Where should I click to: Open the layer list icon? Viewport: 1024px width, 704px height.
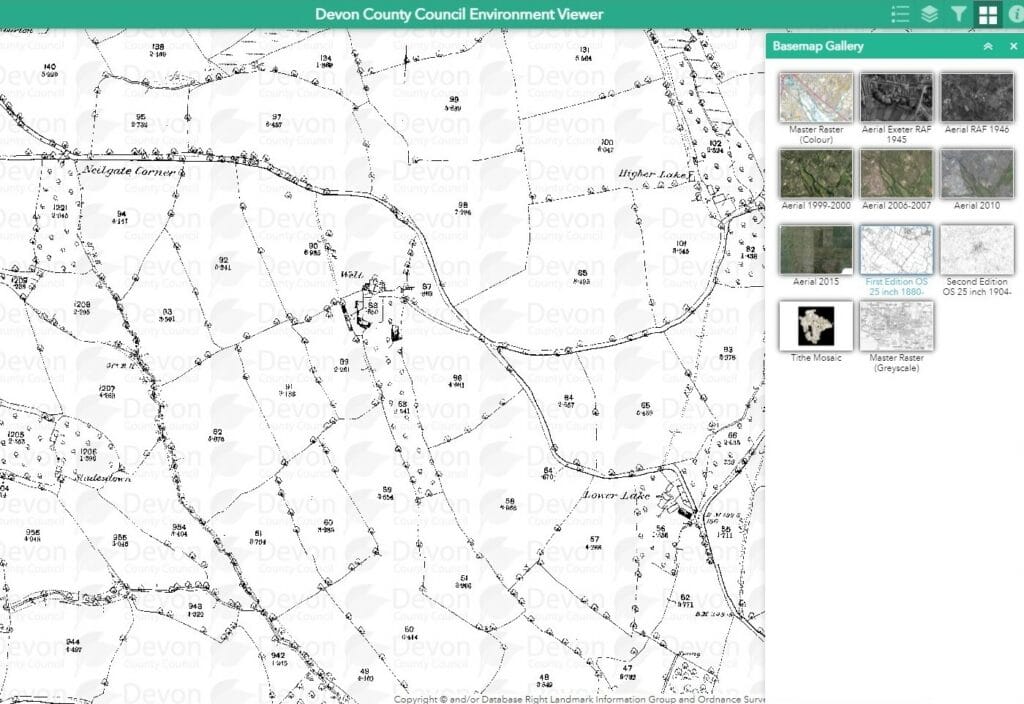(930, 14)
